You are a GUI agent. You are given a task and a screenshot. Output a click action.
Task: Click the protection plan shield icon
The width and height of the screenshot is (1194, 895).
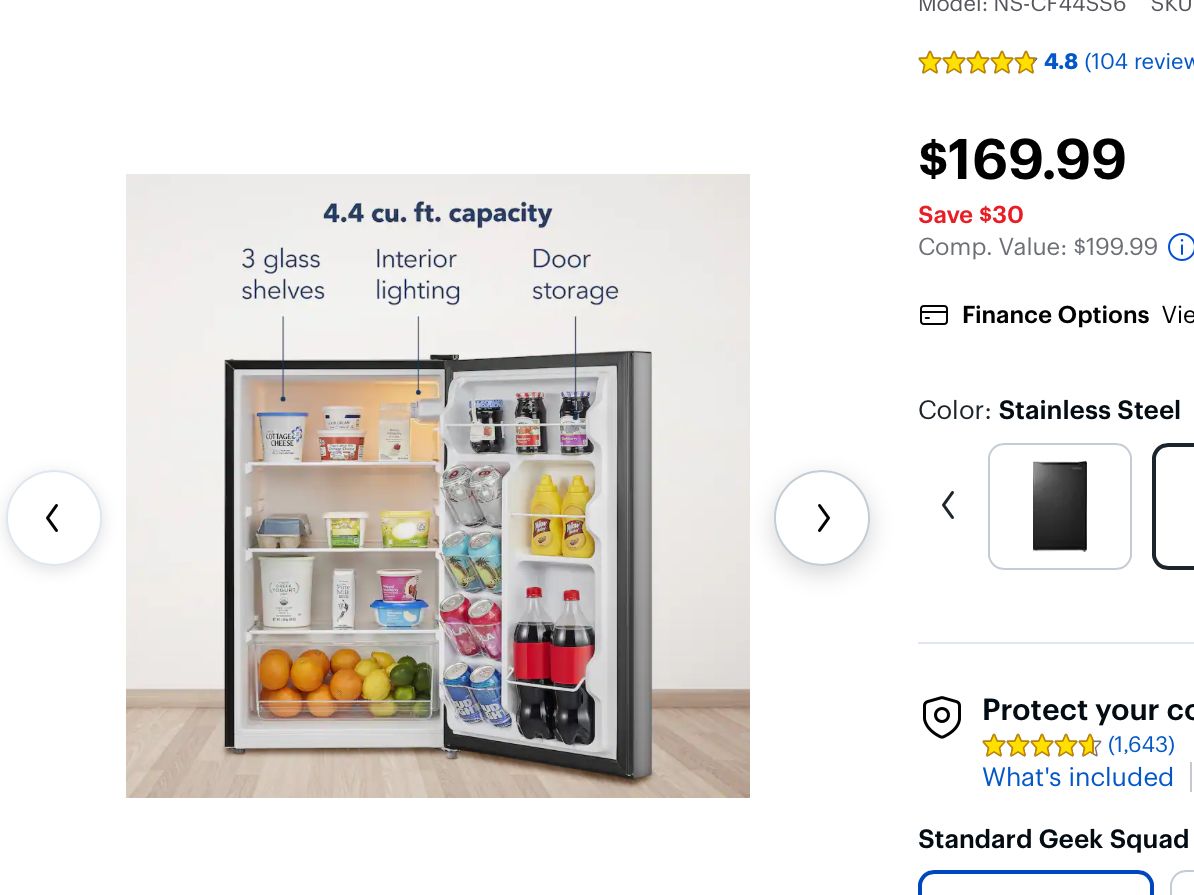[x=941, y=717]
